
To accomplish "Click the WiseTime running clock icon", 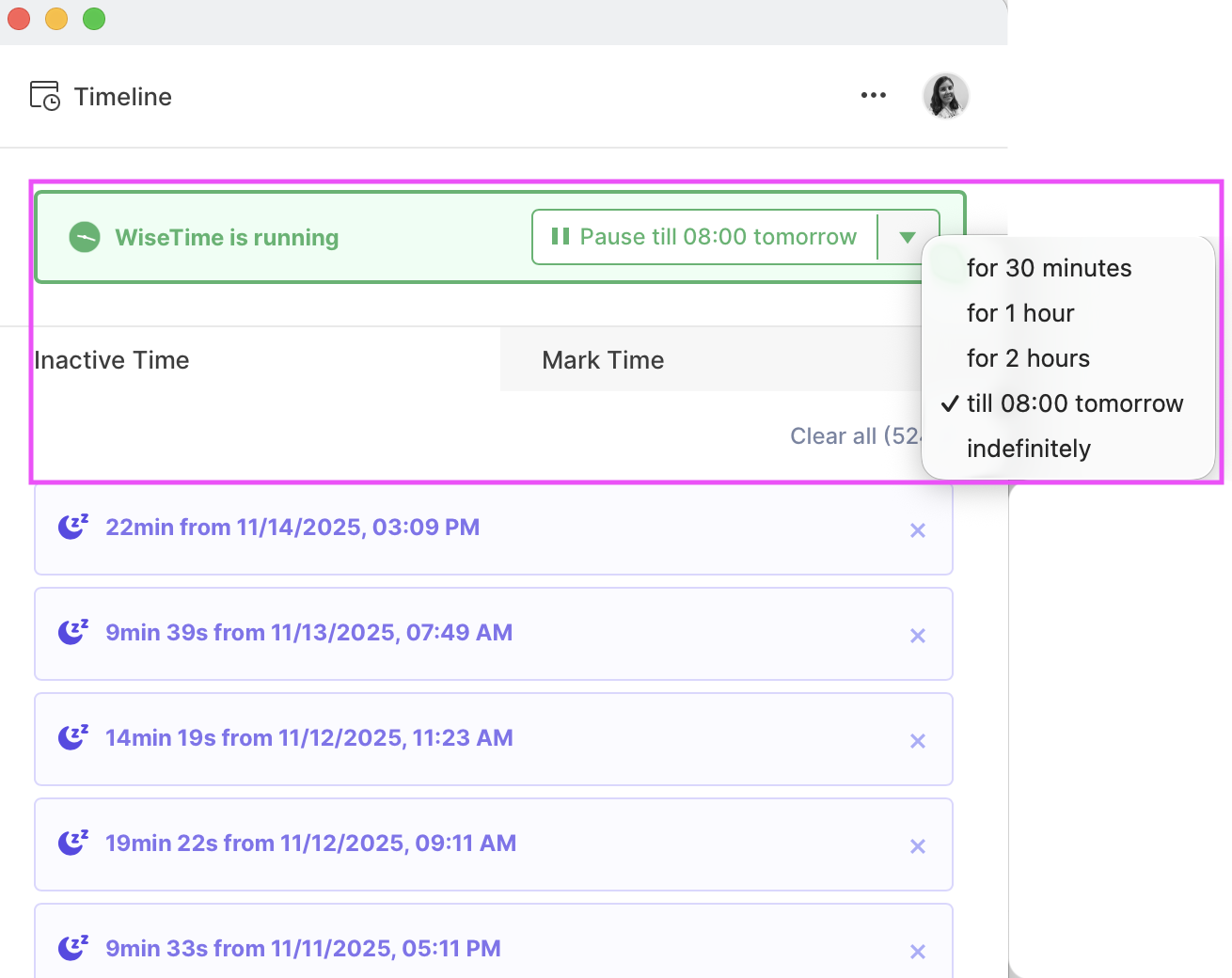I will 85,237.
